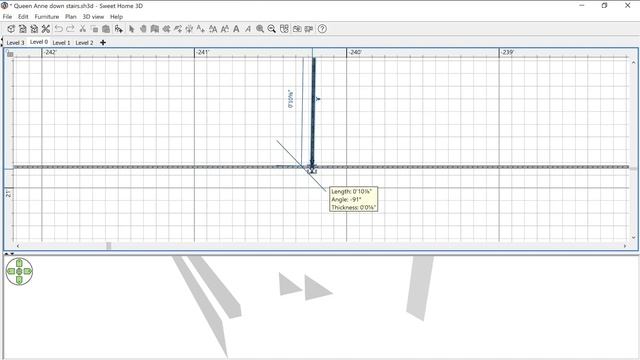Create a video of the 3D view
Screen dimensions: 640x360
(x=309, y=29)
